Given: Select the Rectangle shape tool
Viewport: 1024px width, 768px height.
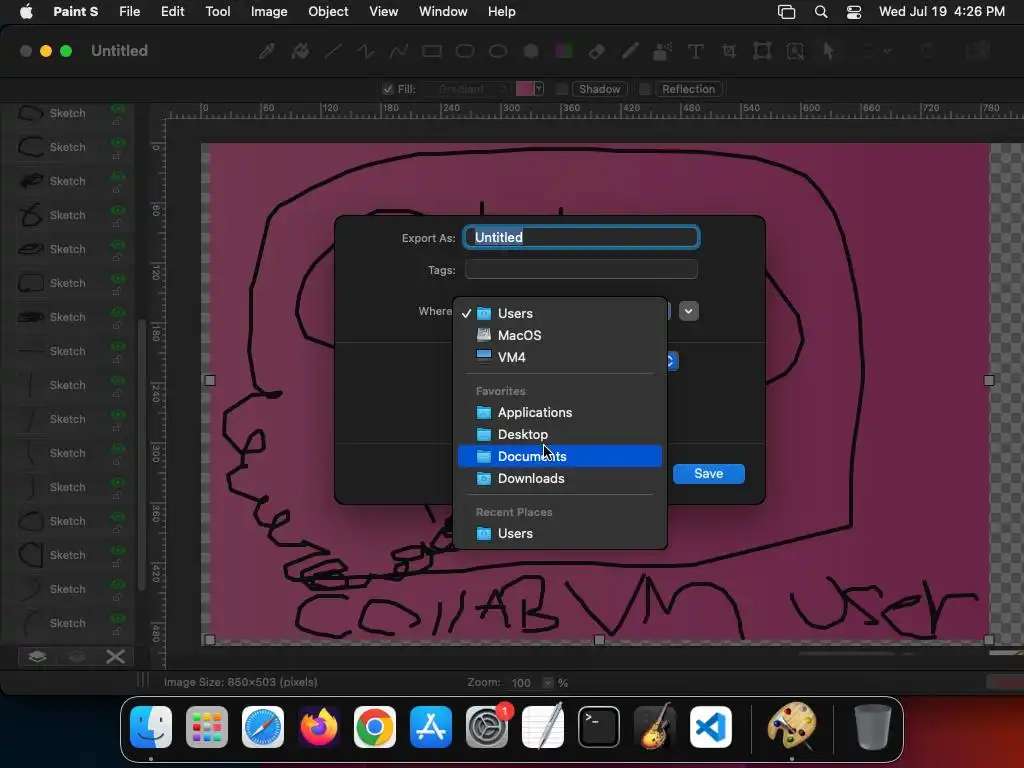Looking at the screenshot, I should (432, 51).
